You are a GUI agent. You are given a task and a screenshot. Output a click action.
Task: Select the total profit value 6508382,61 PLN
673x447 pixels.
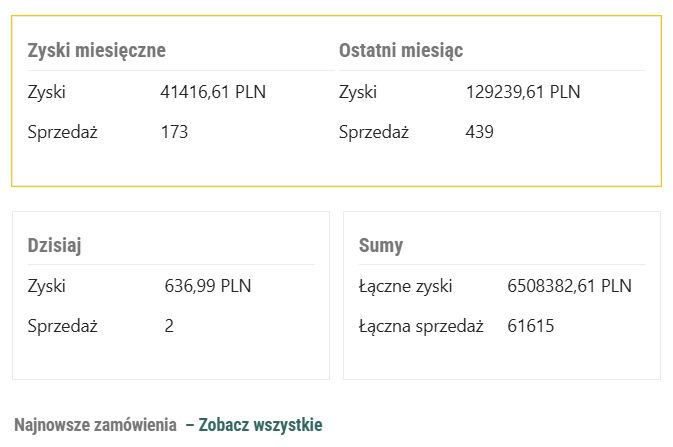569,287
